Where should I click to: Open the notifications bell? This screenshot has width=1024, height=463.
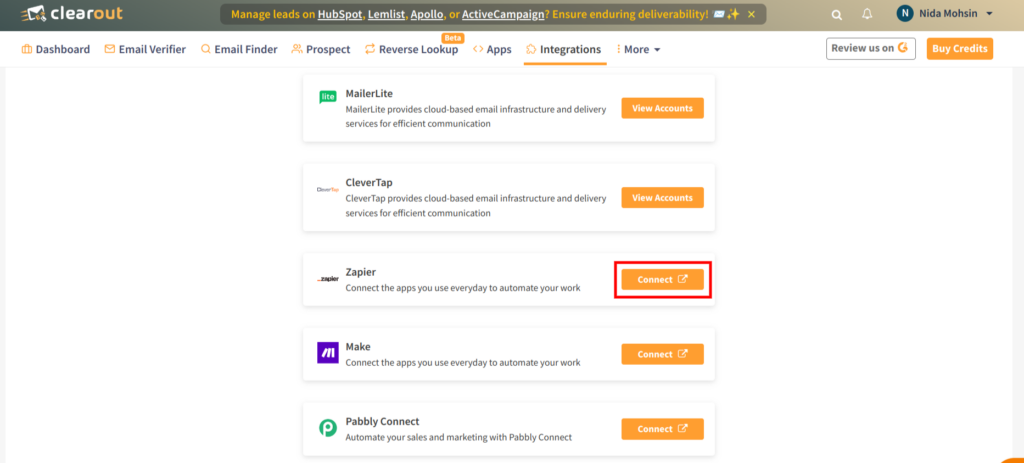coord(867,14)
